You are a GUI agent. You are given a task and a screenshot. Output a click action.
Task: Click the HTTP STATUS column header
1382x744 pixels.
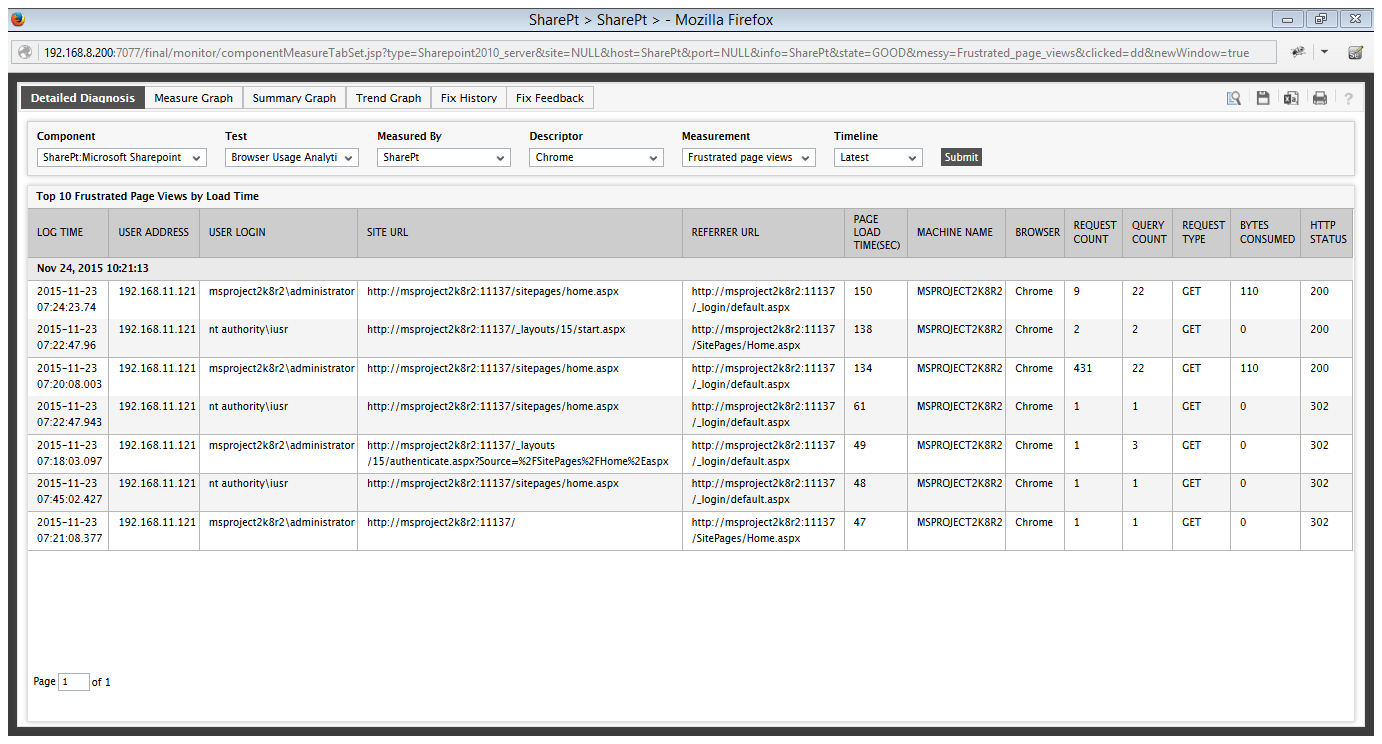[x=1328, y=232]
